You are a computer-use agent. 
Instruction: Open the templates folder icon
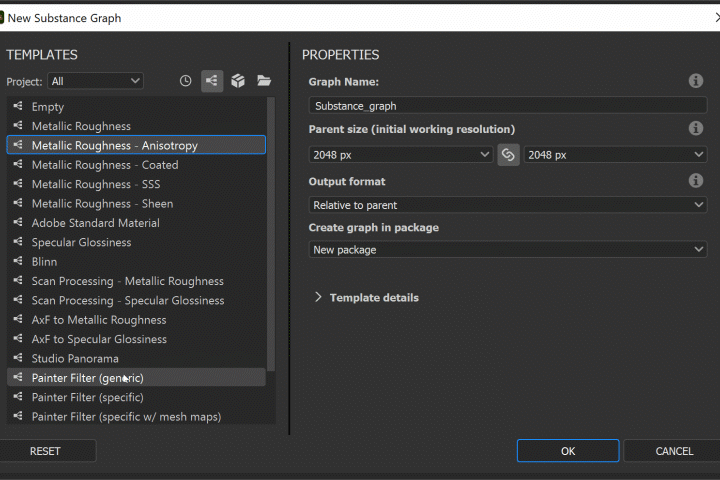(x=264, y=81)
